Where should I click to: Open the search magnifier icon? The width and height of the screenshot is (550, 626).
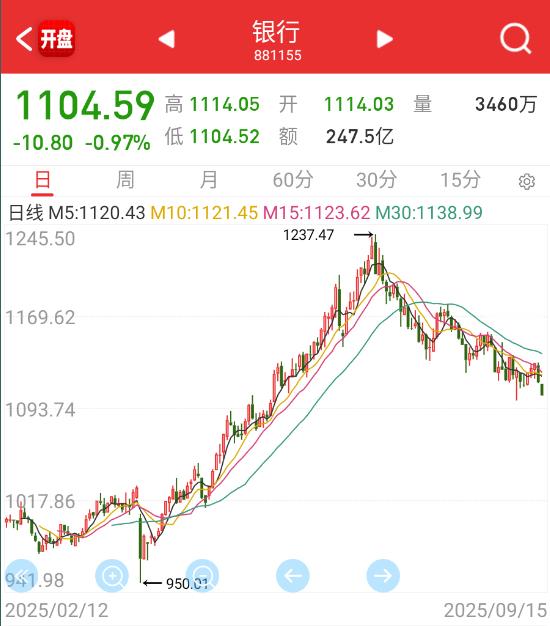click(515, 39)
